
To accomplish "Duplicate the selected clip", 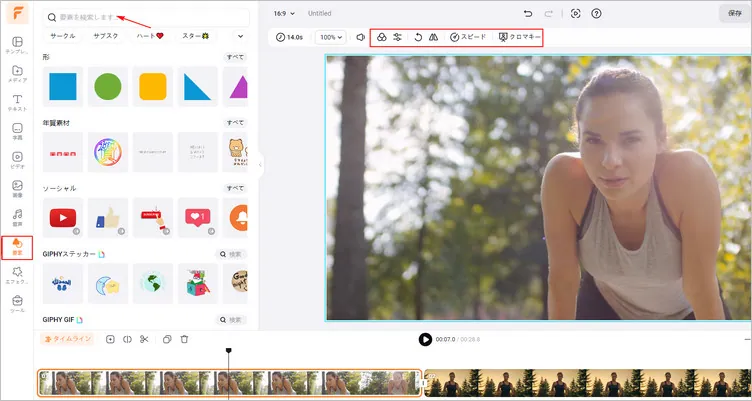I will (167, 339).
